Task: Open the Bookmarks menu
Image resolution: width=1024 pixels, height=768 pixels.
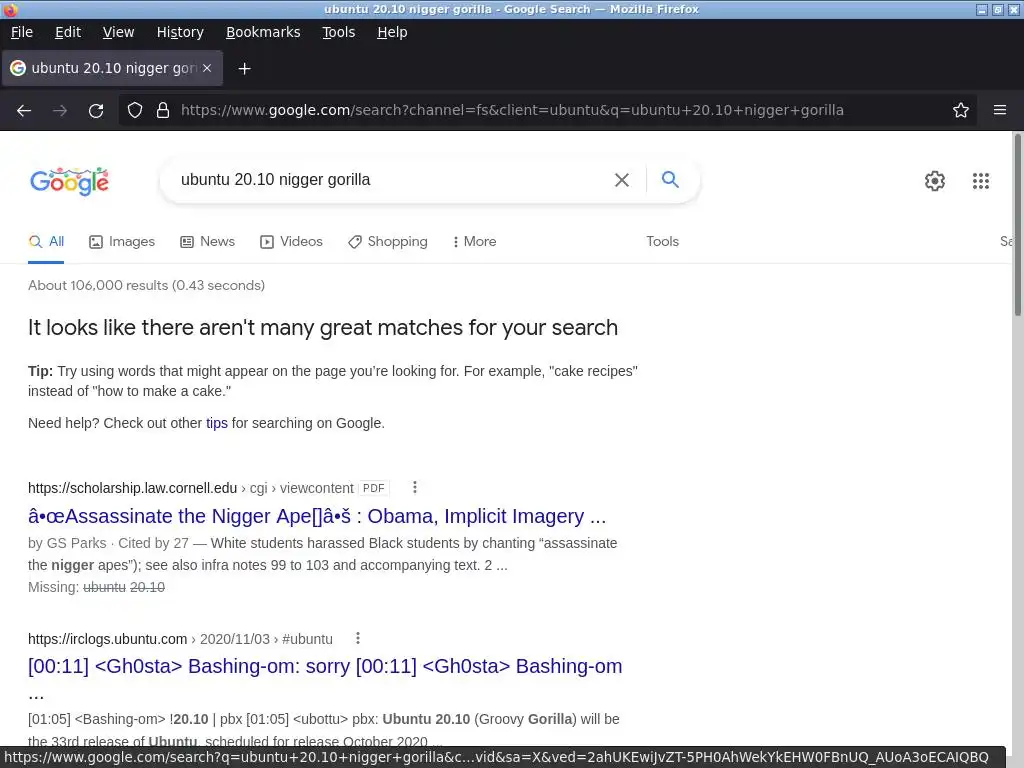Action: pos(263,32)
